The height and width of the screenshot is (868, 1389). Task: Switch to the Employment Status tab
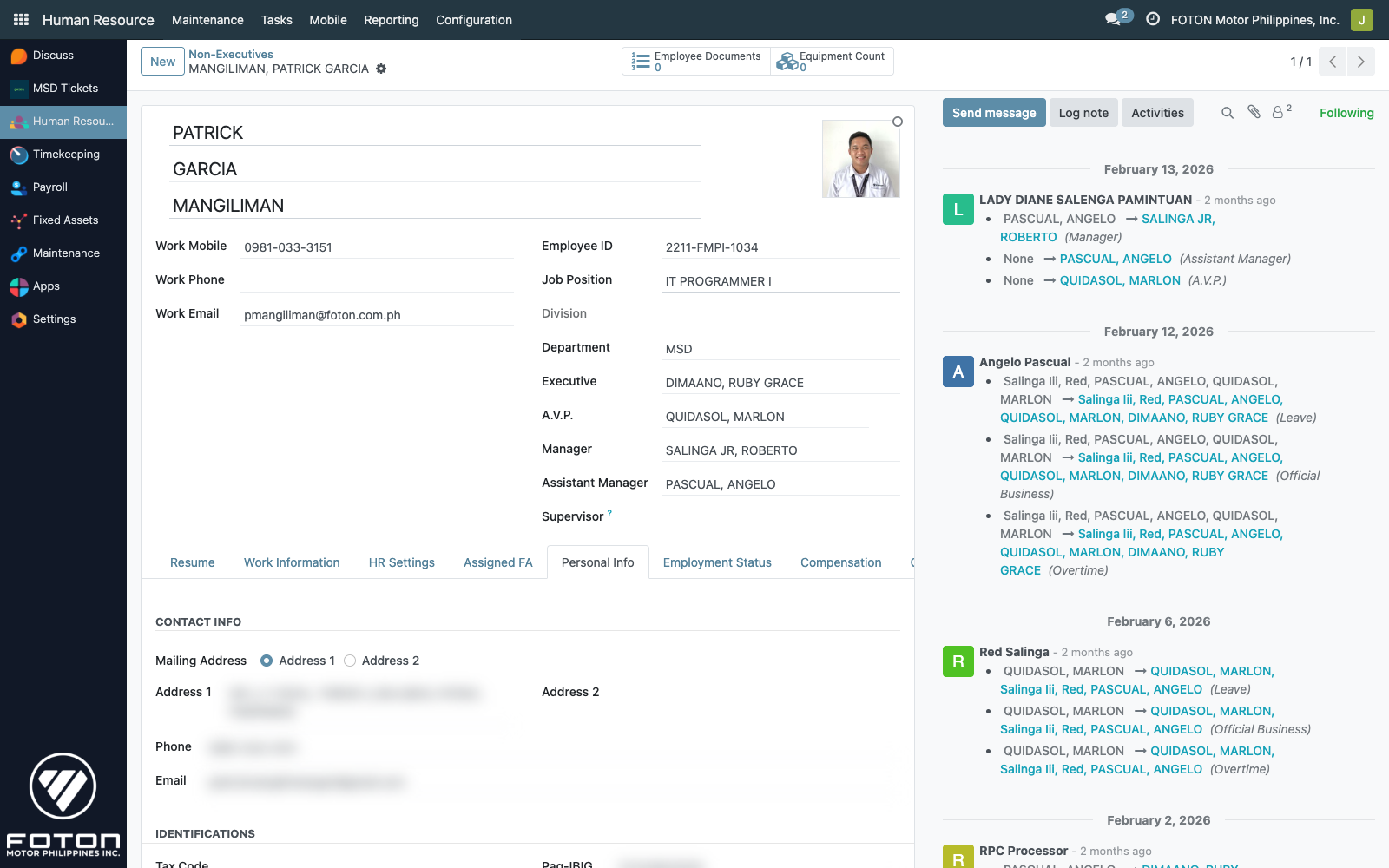[717, 562]
